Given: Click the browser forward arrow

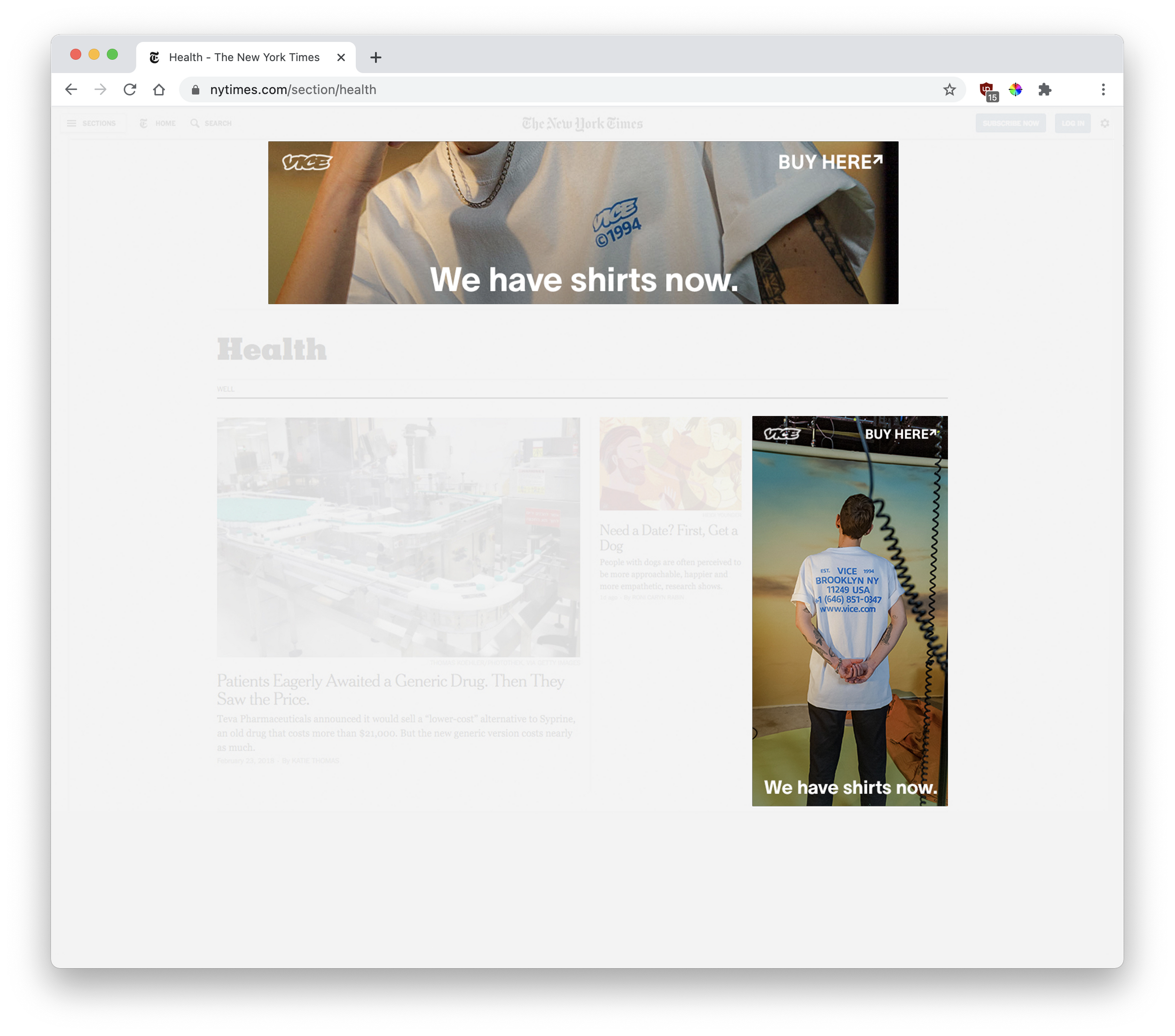Looking at the screenshot, I should pyautogui.click(x=101, y=90).
